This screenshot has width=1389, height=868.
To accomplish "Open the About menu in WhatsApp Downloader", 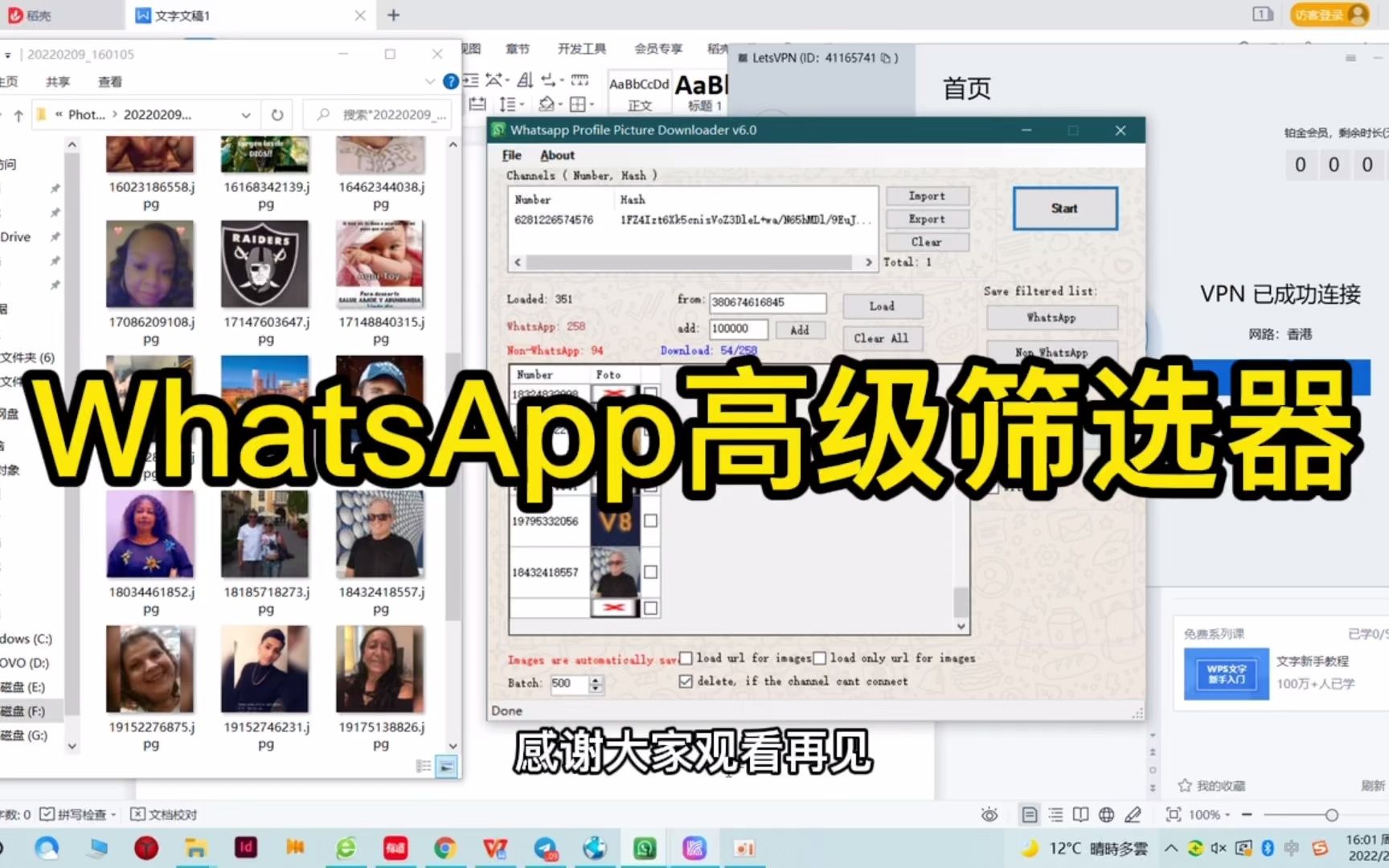I will coord(557,155).
